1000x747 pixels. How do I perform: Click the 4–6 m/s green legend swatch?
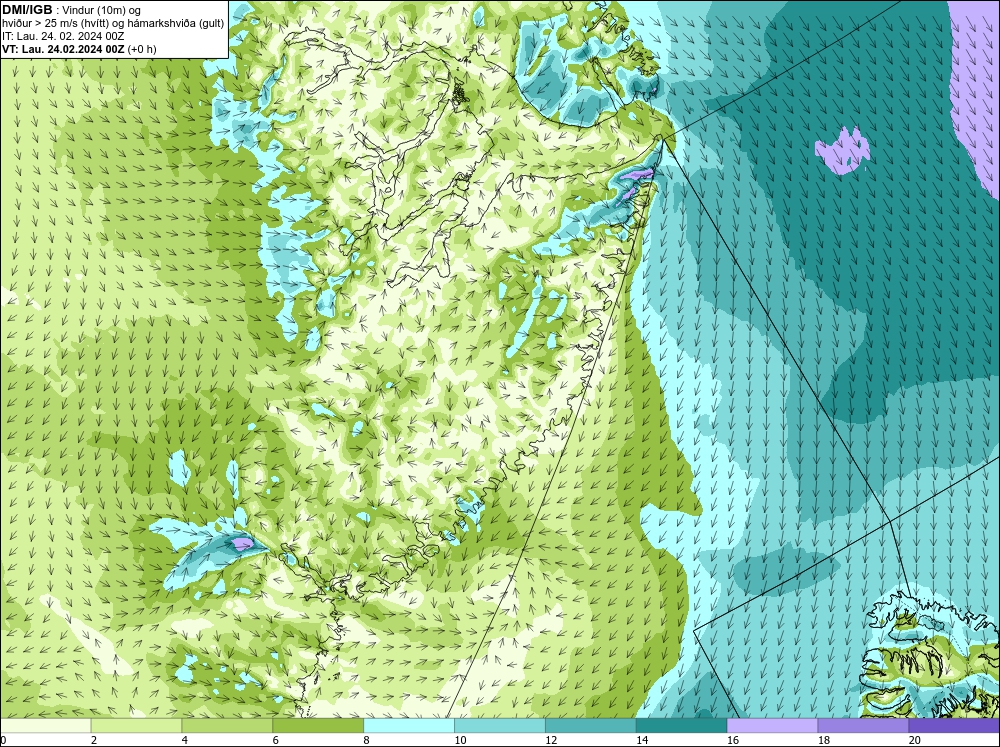tap(227, 726)
